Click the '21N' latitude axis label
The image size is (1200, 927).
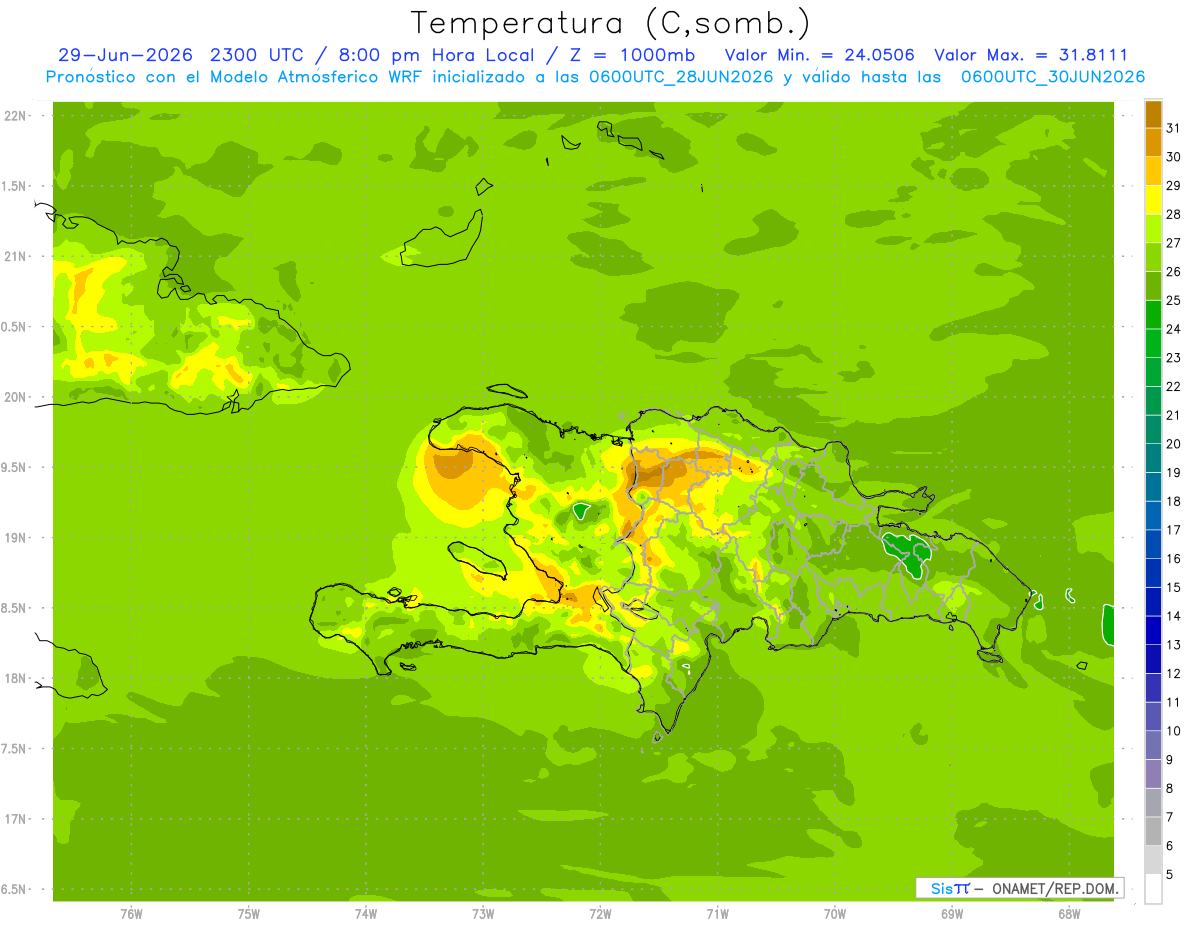(x=14, y=257)
